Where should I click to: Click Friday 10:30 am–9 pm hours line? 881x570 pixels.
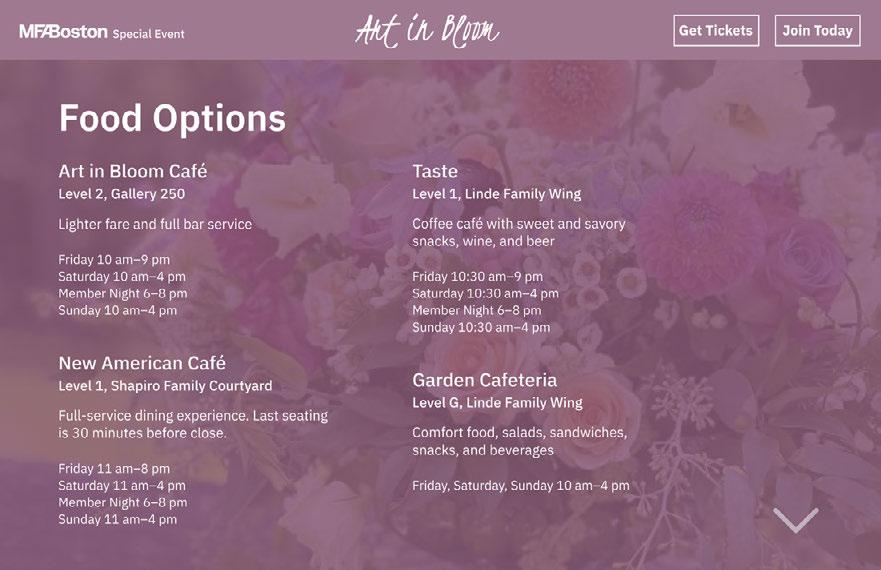478,277
